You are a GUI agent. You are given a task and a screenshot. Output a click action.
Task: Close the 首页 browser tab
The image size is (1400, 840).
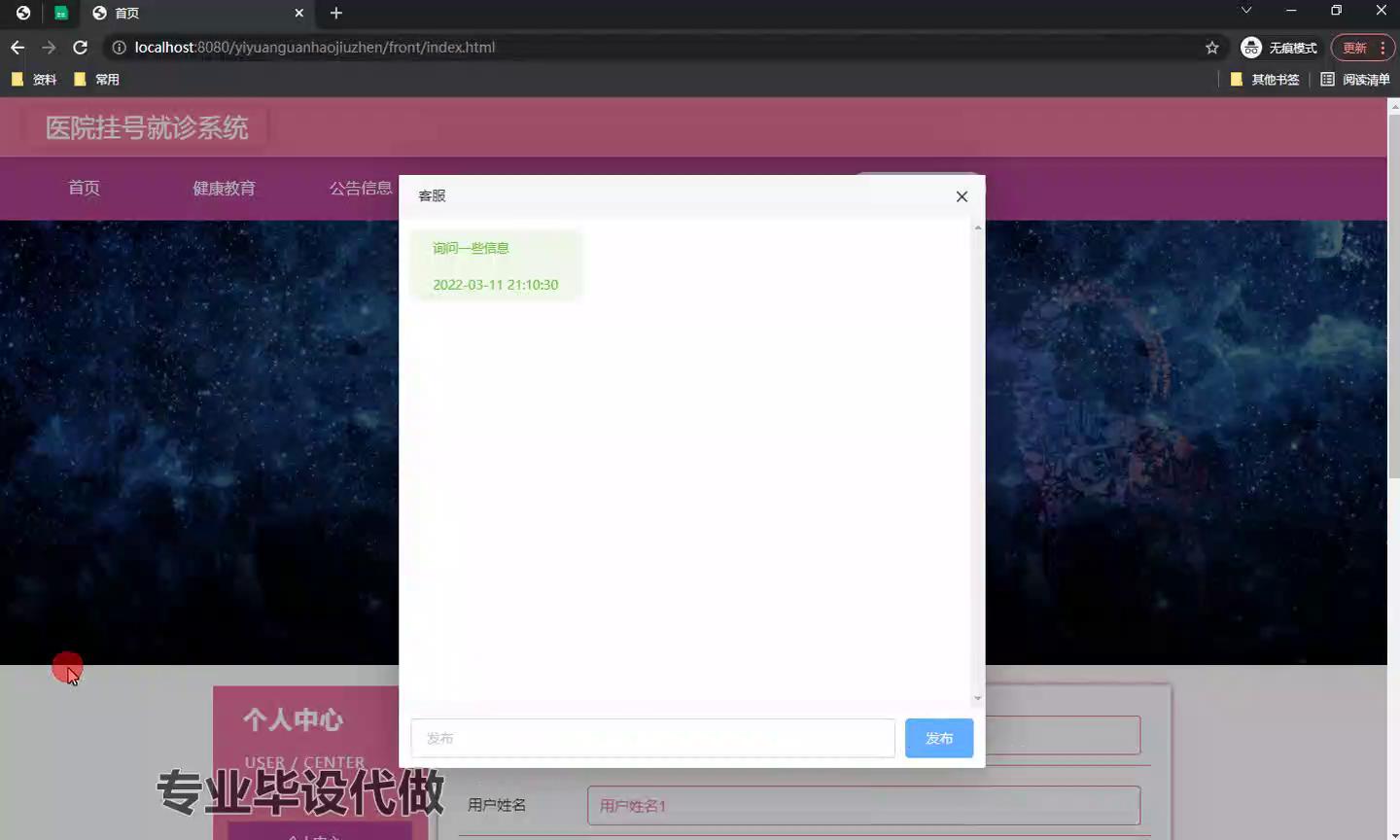(x=298, y=13)
